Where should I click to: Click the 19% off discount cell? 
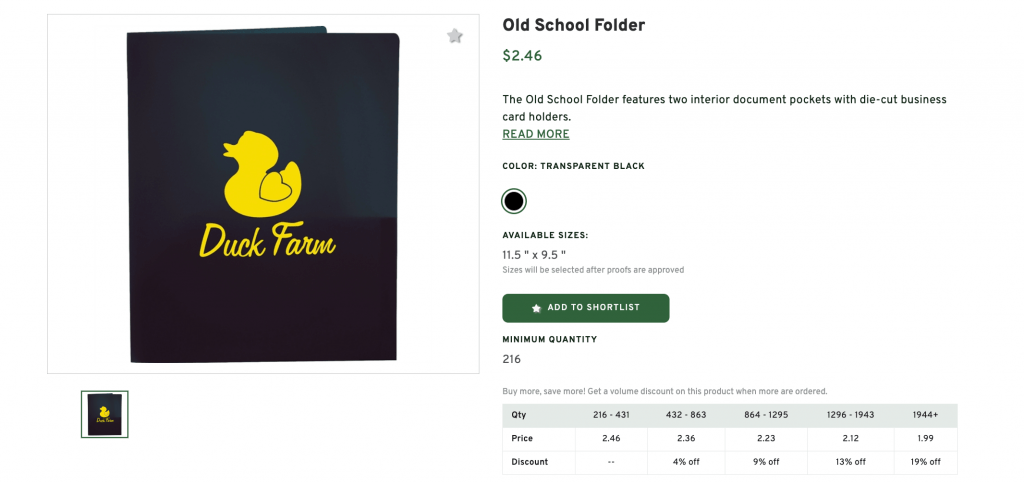(x=926, y=462)
